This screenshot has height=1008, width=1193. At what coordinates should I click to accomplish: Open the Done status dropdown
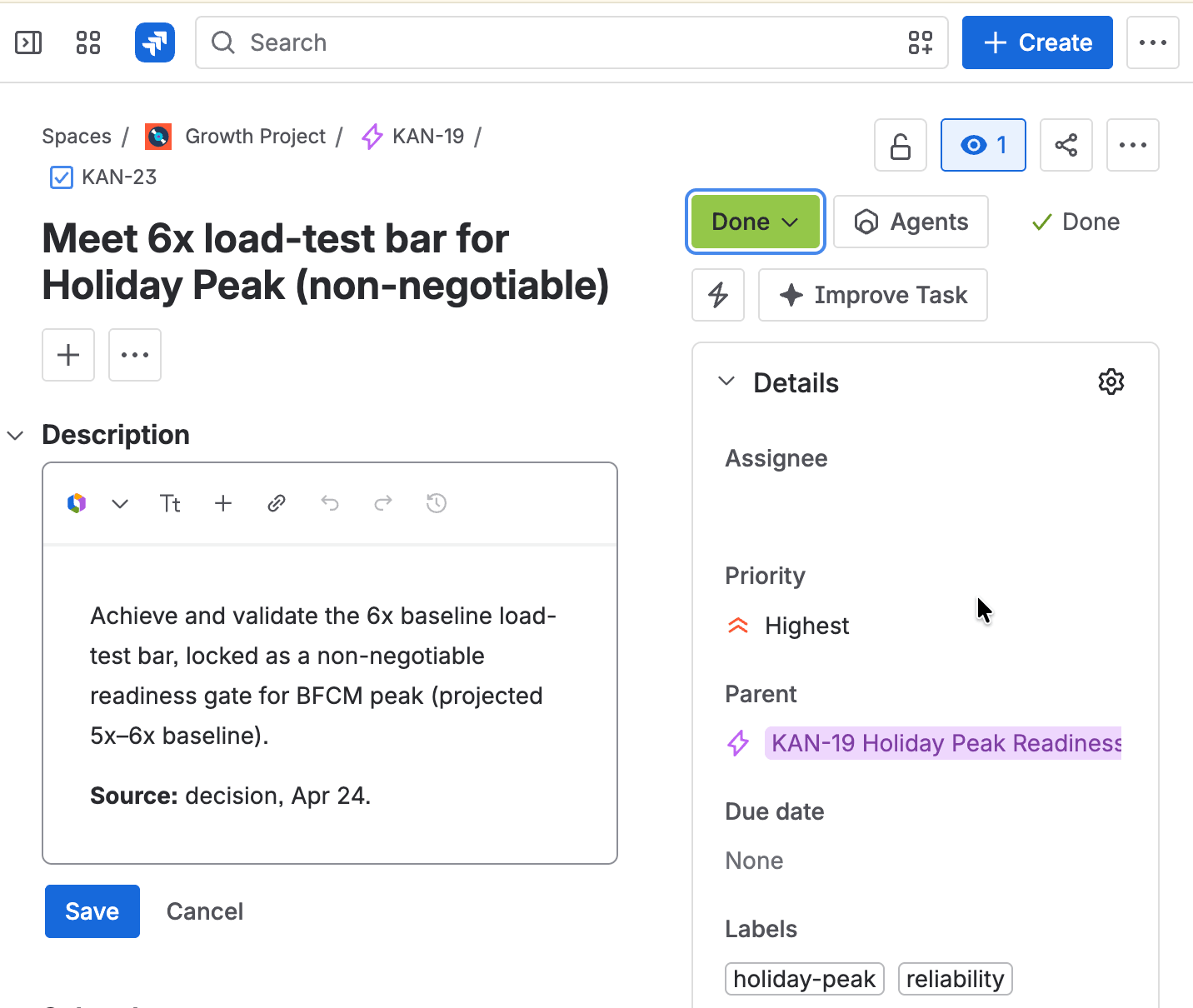(756, 222)
